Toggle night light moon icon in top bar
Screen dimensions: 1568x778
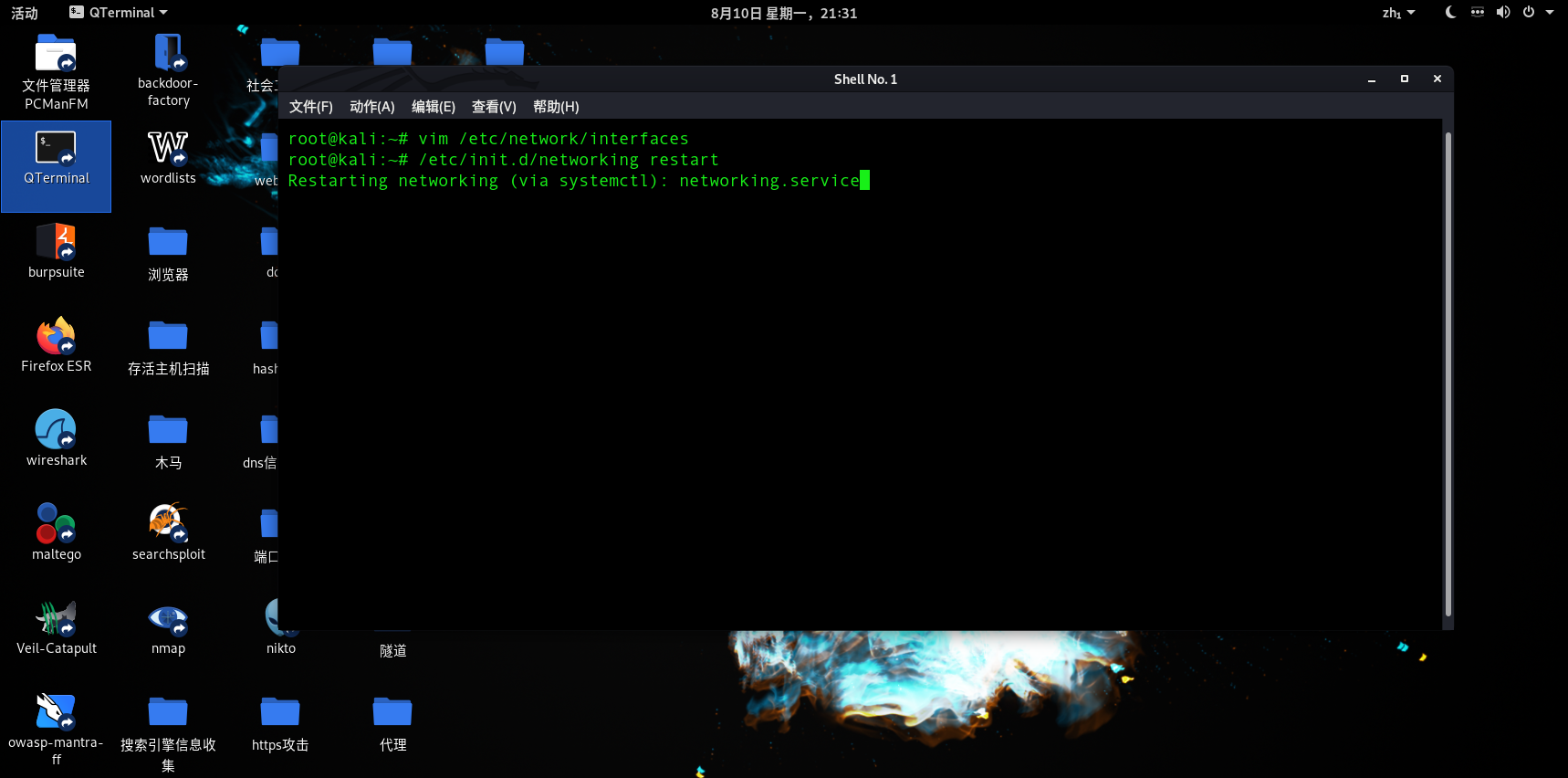click(1450, 13)
